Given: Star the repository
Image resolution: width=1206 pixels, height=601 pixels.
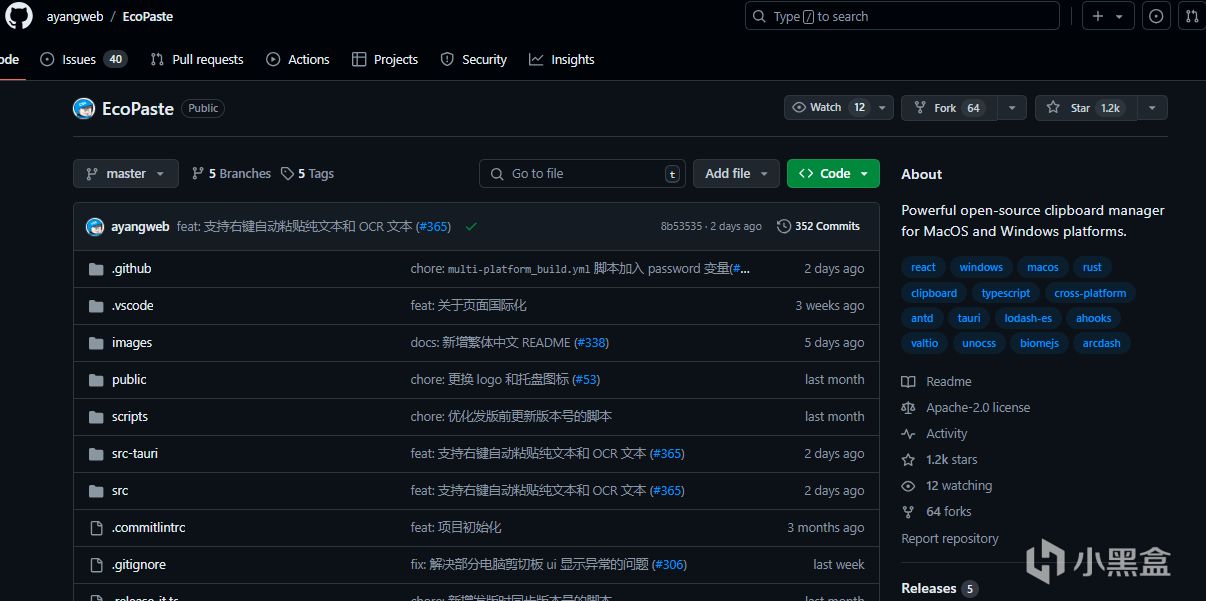Looking at the screenshot, I should (1086, 107).
